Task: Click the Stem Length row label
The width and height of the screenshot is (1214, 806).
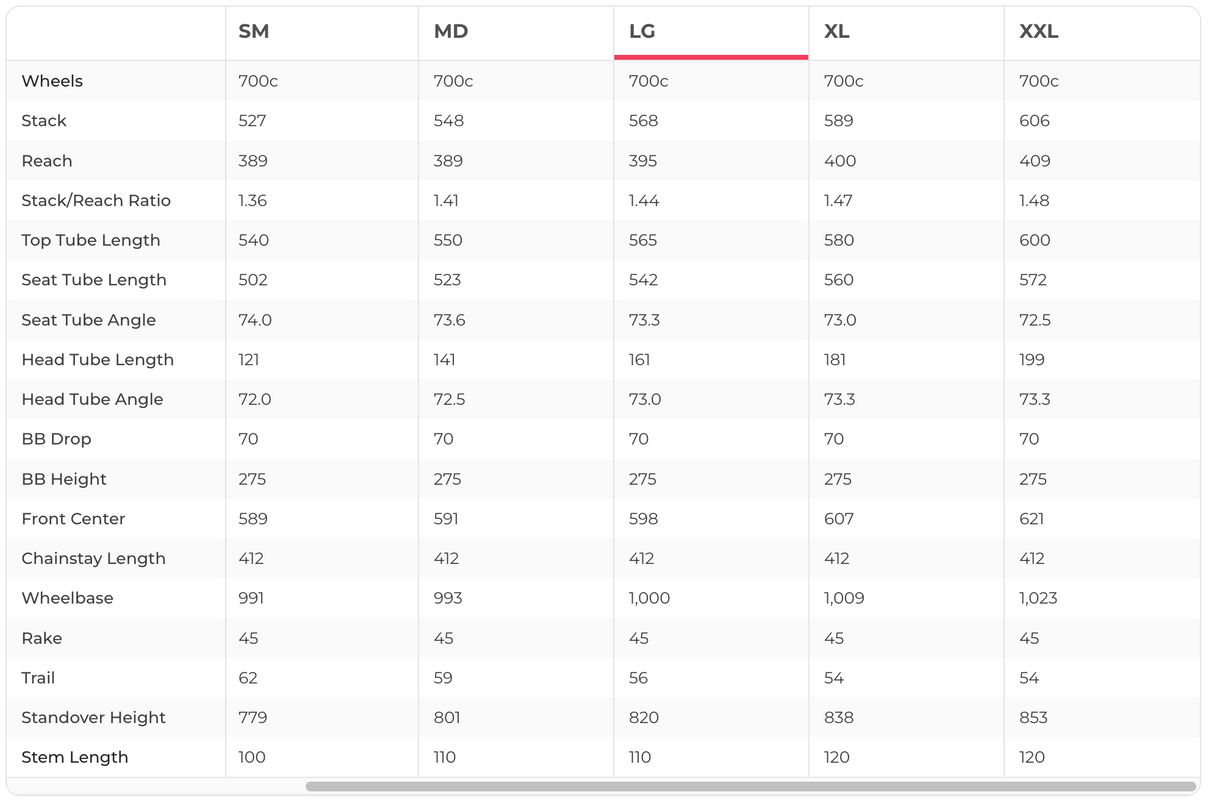Action: pos(75,757)
